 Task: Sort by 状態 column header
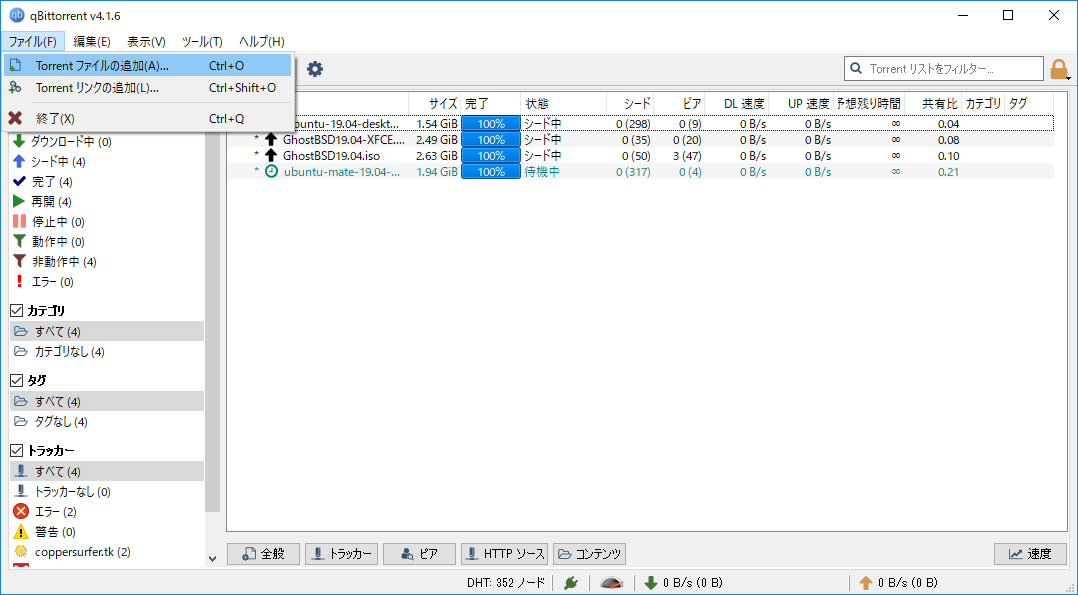coord(563,103)
